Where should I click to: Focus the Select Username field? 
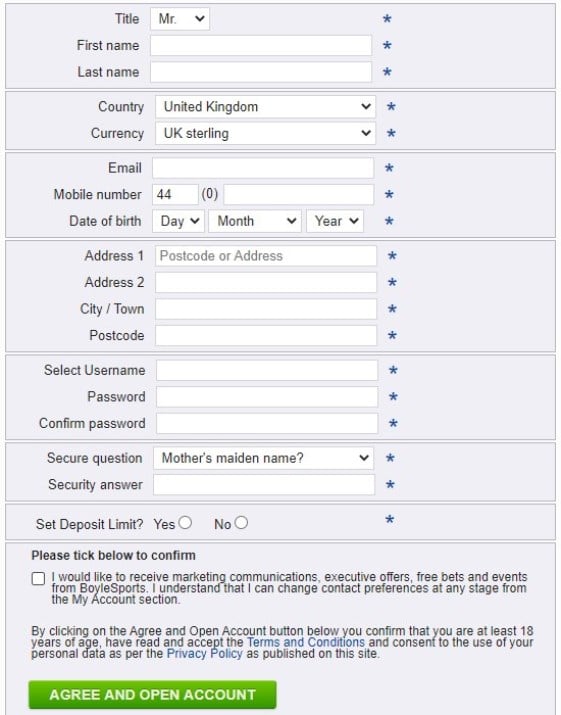coord(267,370)
